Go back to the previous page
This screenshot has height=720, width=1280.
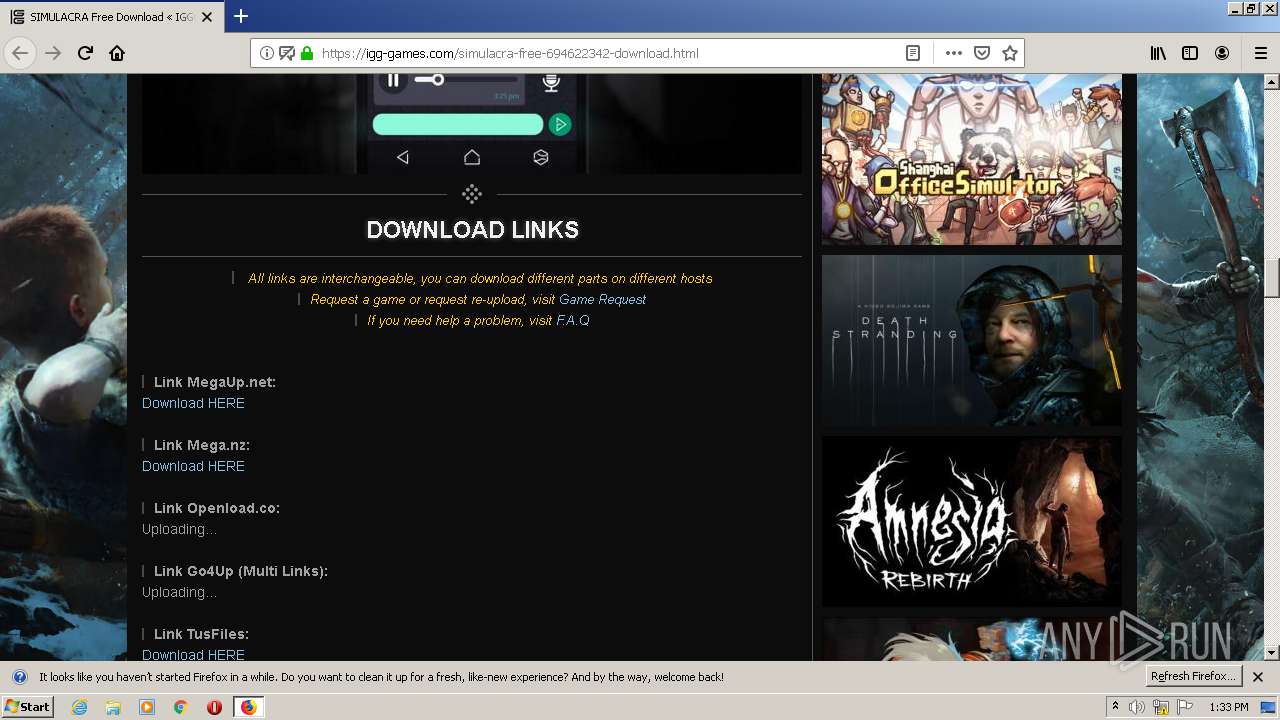point(21,53)
